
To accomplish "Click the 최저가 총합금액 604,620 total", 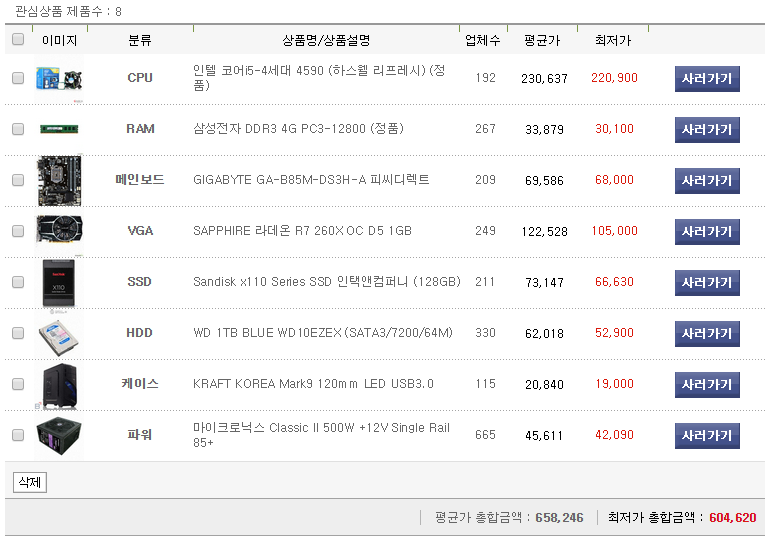I will [682, 517].
